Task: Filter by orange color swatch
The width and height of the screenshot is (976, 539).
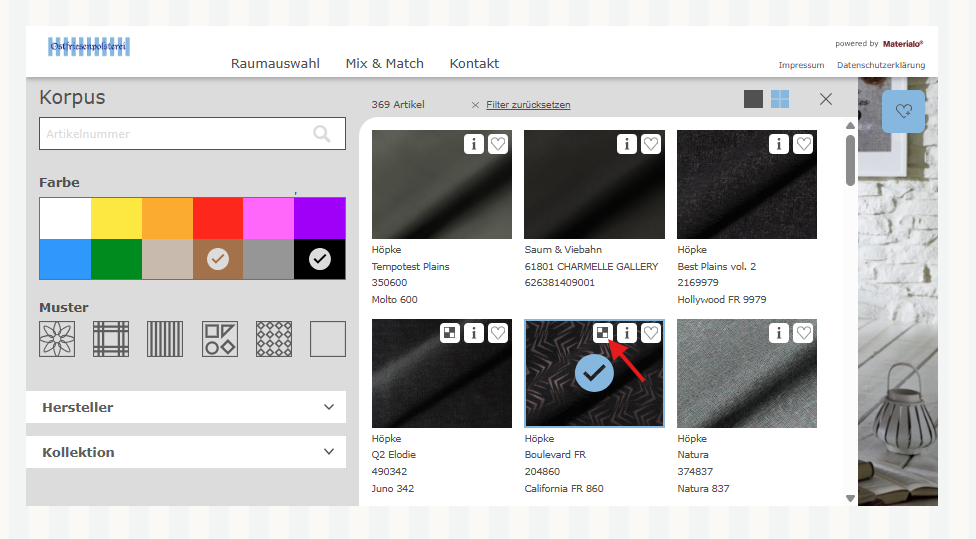Action: click(x=167, y=218)
